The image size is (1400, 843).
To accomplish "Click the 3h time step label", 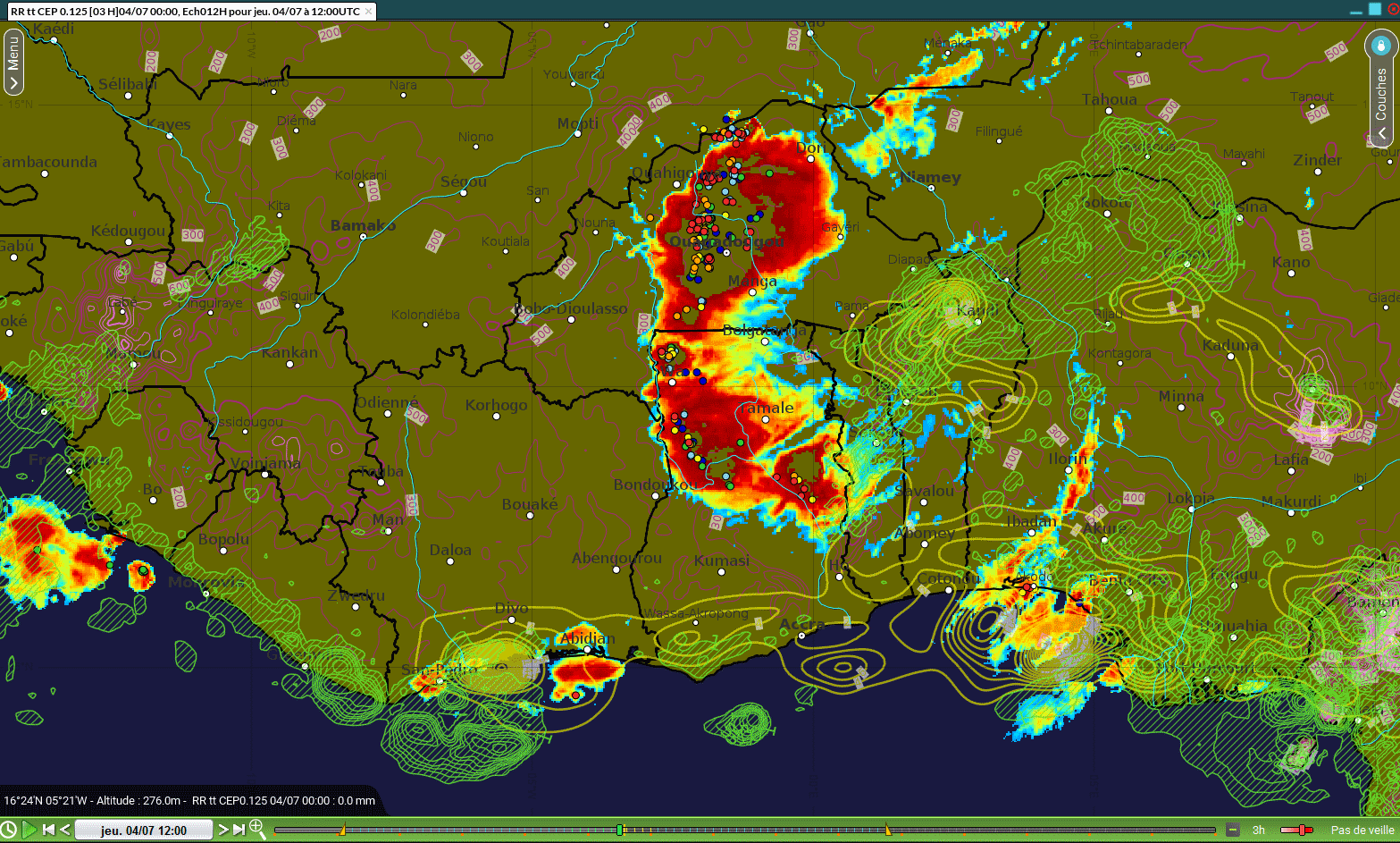I will click(1258, 830).
